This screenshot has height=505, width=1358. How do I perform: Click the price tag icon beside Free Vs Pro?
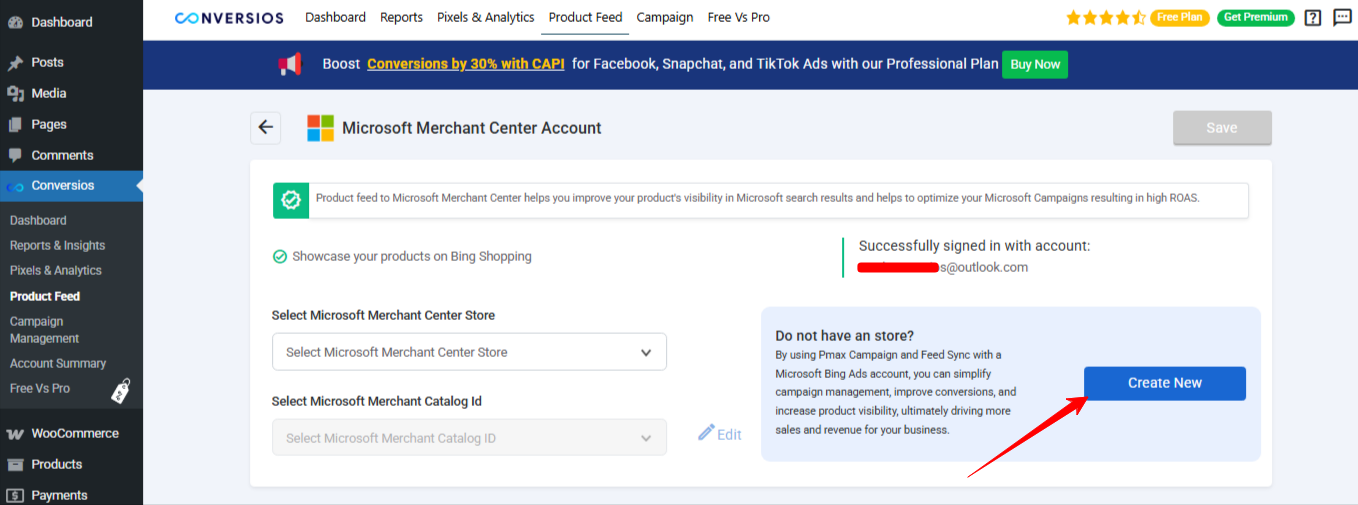click(x=121, y=390)
